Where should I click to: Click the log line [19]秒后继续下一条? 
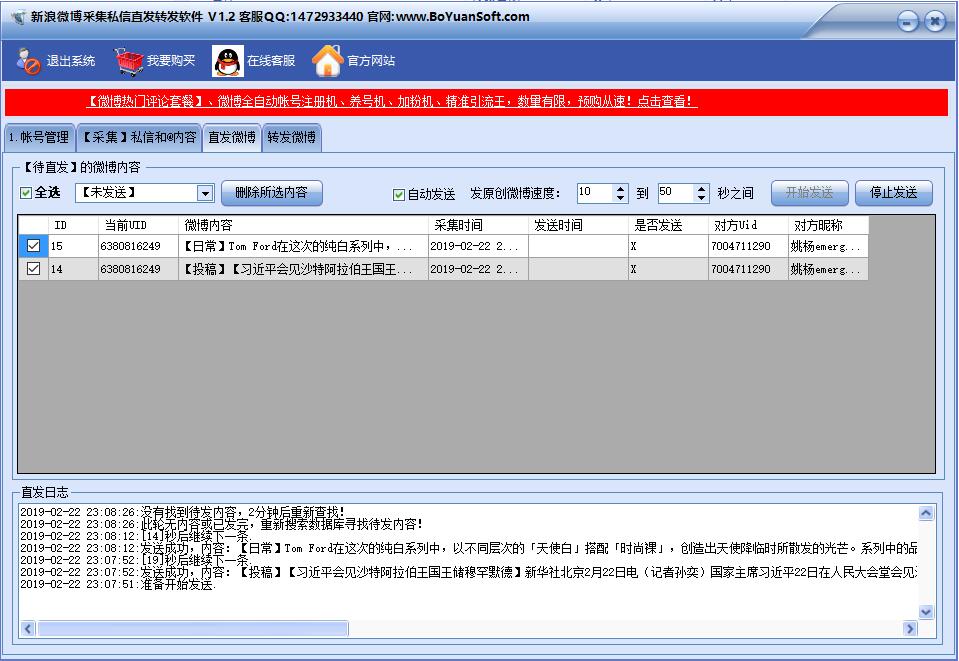[135, 560]
